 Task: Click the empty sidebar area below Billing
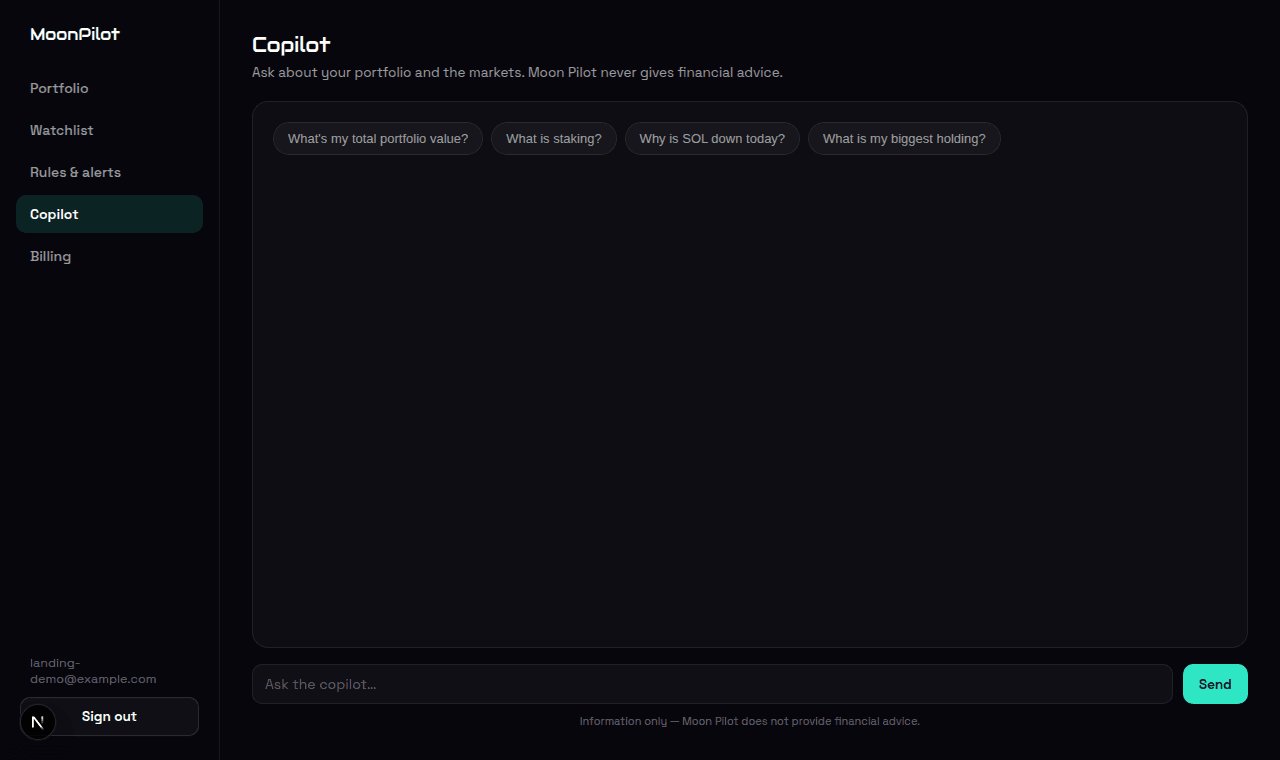pyautogui.click(x=109, y=450)
